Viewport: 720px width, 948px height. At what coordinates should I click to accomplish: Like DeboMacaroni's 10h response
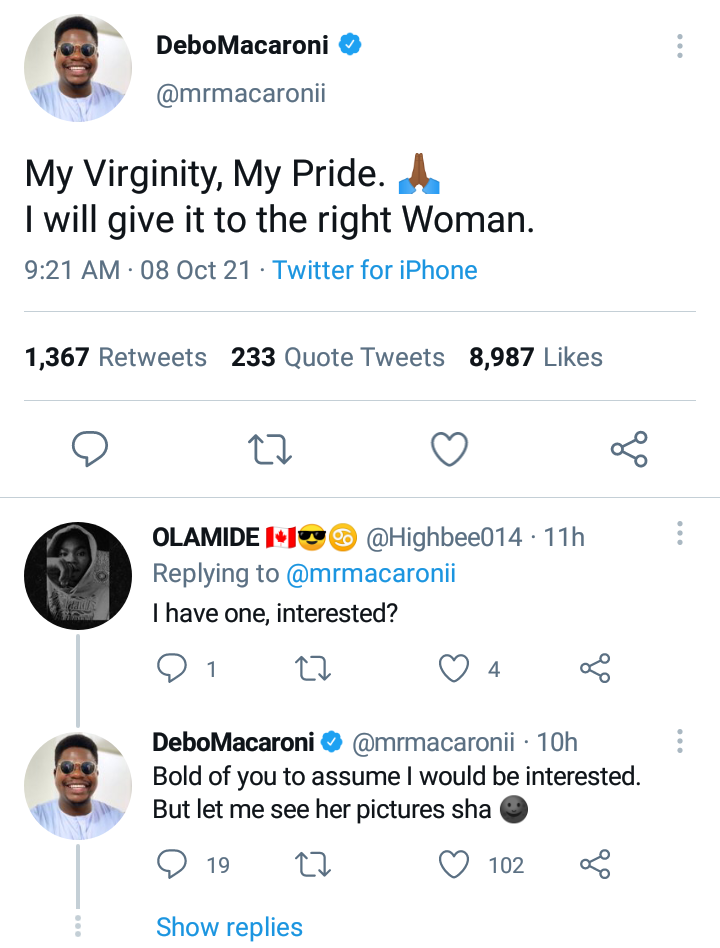coord(455,864)
